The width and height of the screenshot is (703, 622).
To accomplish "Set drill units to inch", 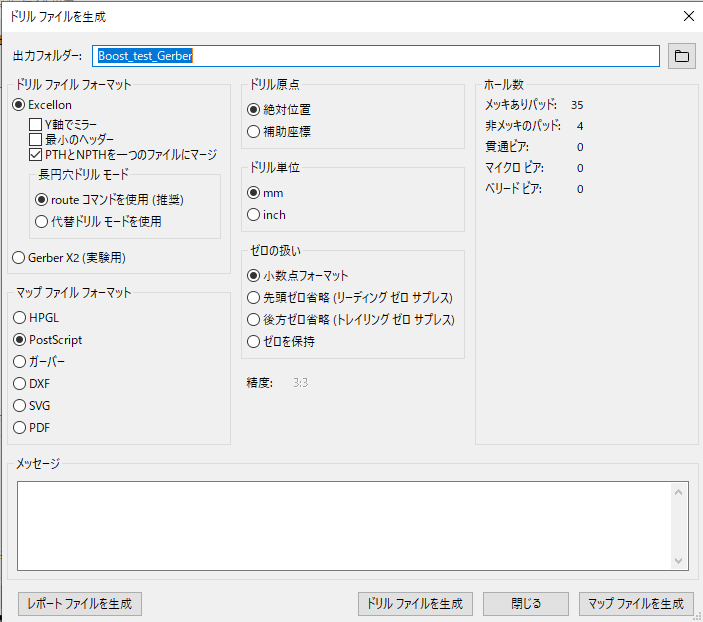I will (266, 215).
